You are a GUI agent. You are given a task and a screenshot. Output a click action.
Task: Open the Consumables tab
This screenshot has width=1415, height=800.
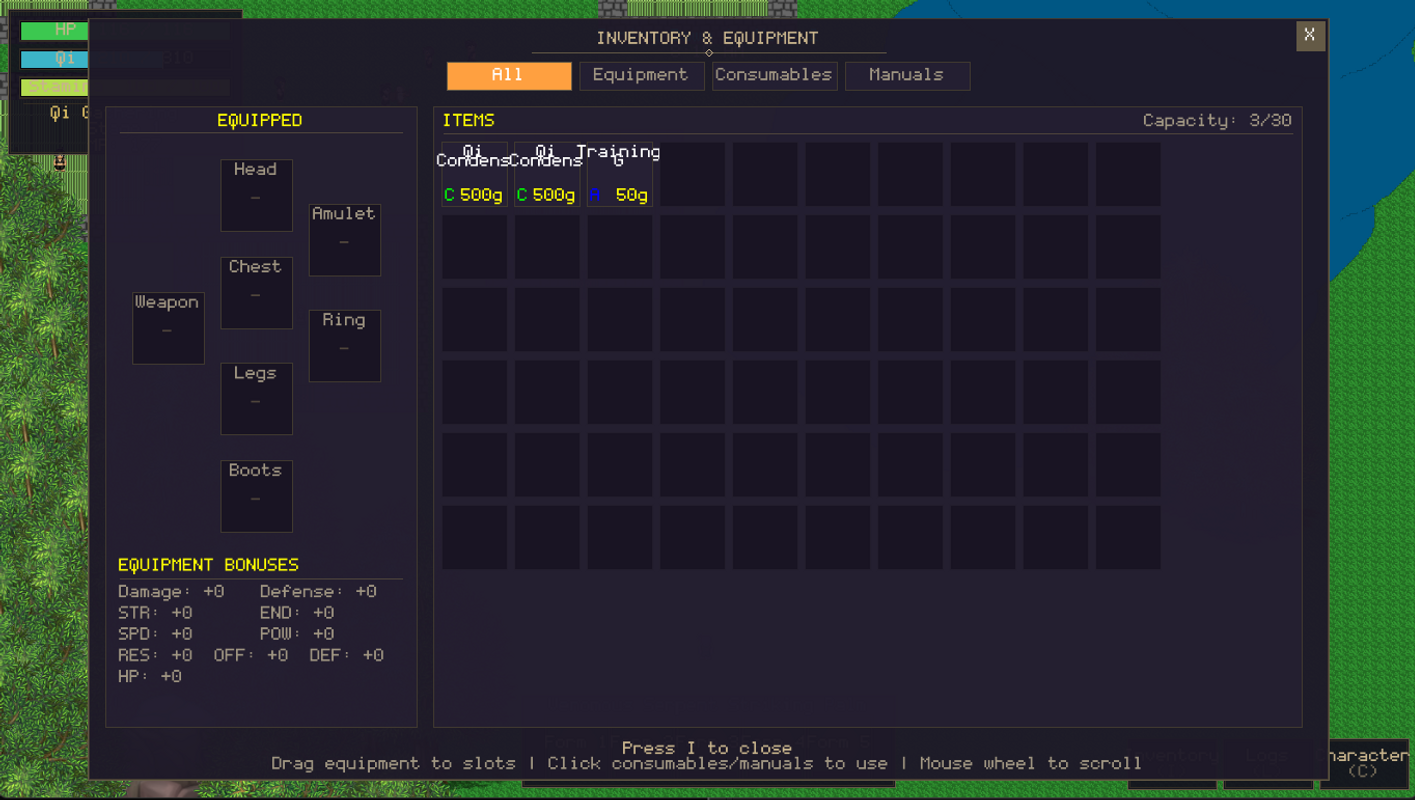click(x=774, y=75)
